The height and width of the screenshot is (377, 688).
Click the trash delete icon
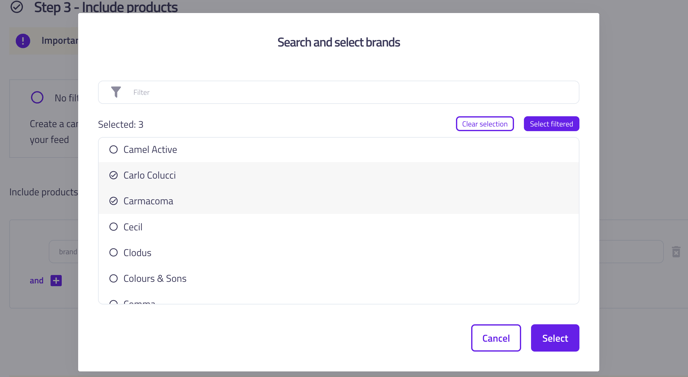pos(676,251)
